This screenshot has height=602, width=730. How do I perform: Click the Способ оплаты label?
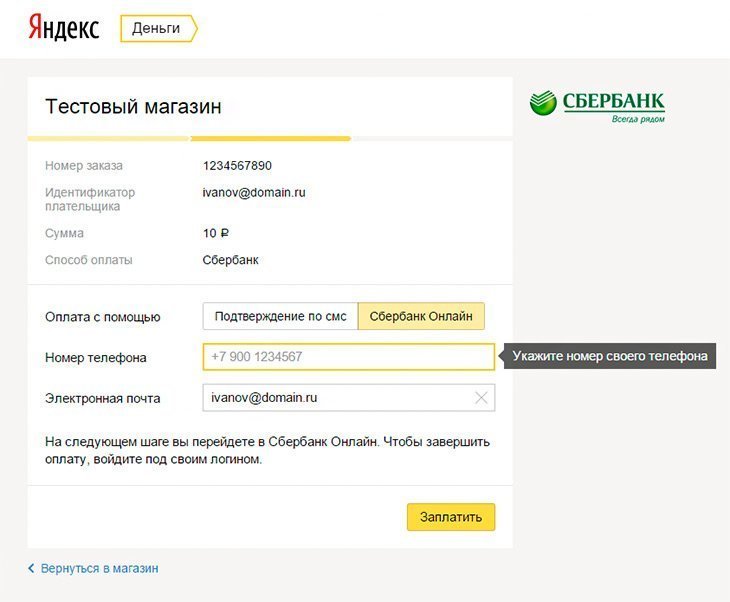tap(88, 260)
